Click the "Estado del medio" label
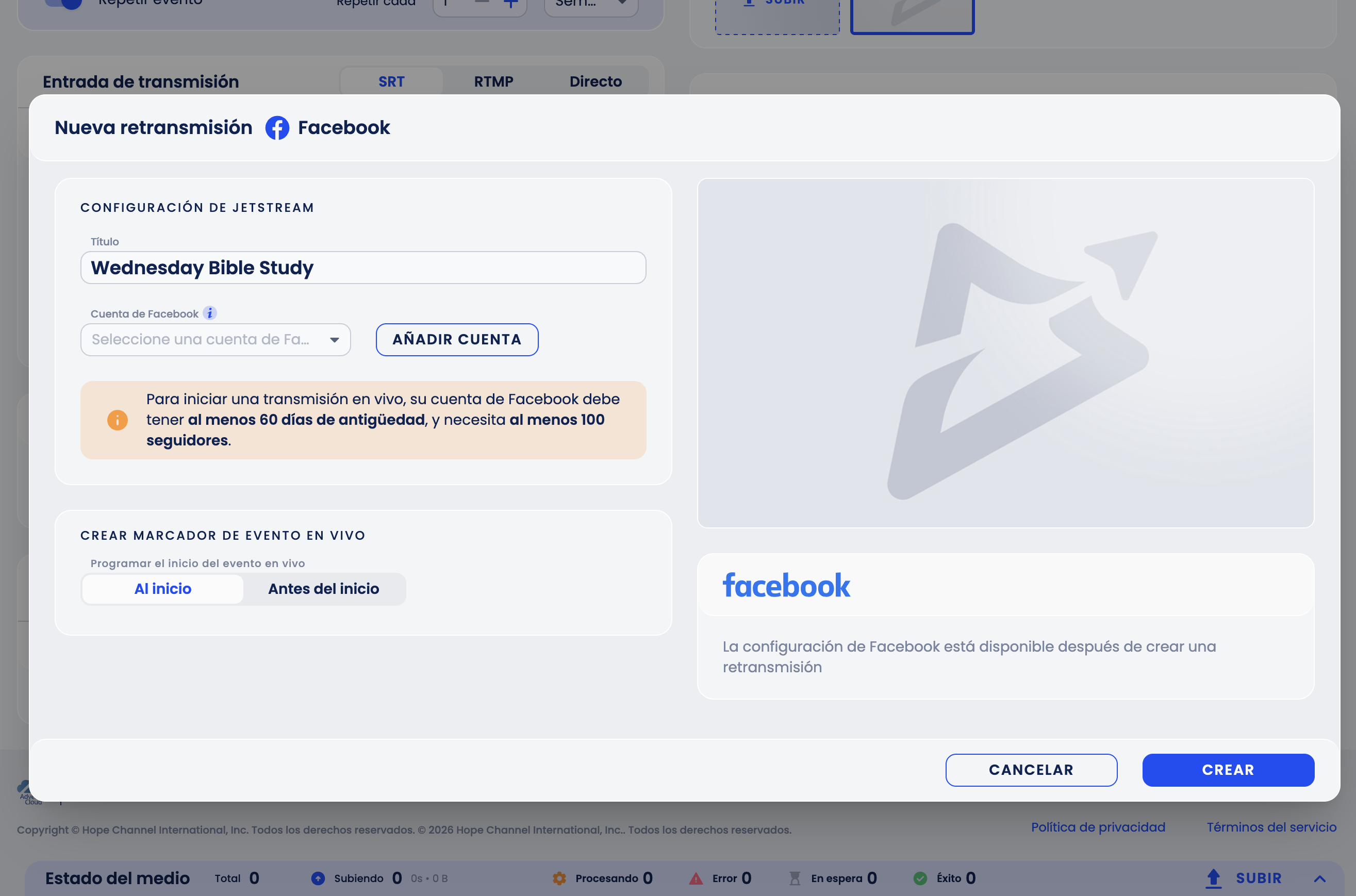1356x896 pixels. [x=118, y=878]
